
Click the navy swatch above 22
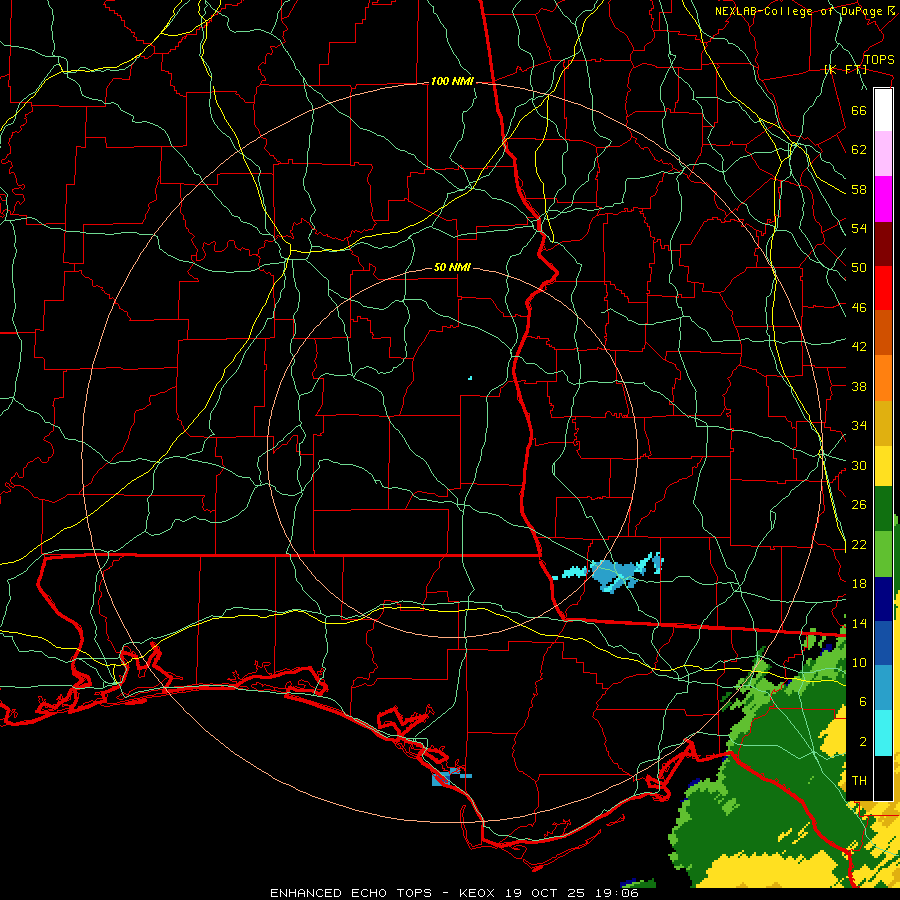(883, 599)
